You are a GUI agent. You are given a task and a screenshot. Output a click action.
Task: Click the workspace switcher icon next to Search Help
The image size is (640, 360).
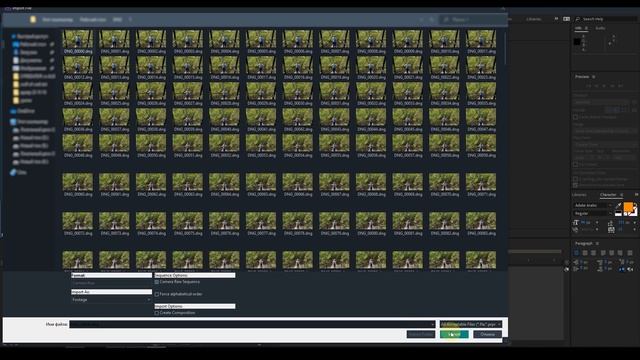click(567, 19)
